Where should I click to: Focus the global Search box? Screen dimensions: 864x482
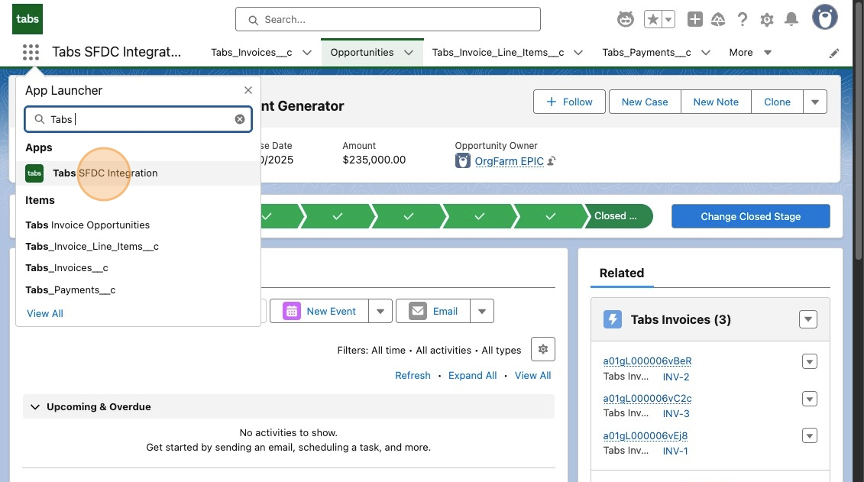pos(387,19)
